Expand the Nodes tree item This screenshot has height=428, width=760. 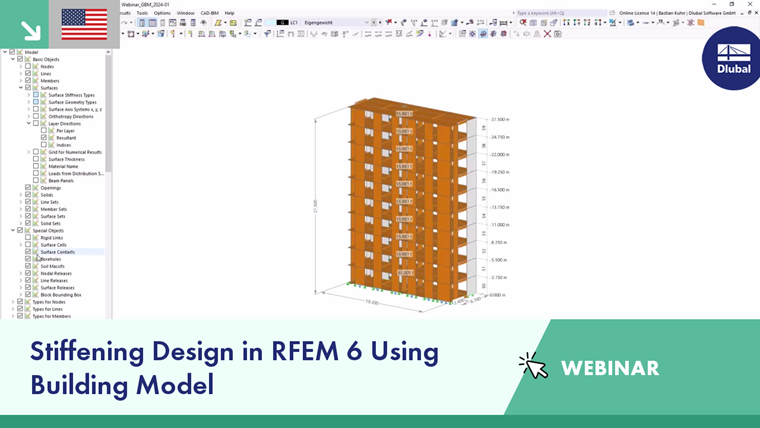[x=21, y=66]
